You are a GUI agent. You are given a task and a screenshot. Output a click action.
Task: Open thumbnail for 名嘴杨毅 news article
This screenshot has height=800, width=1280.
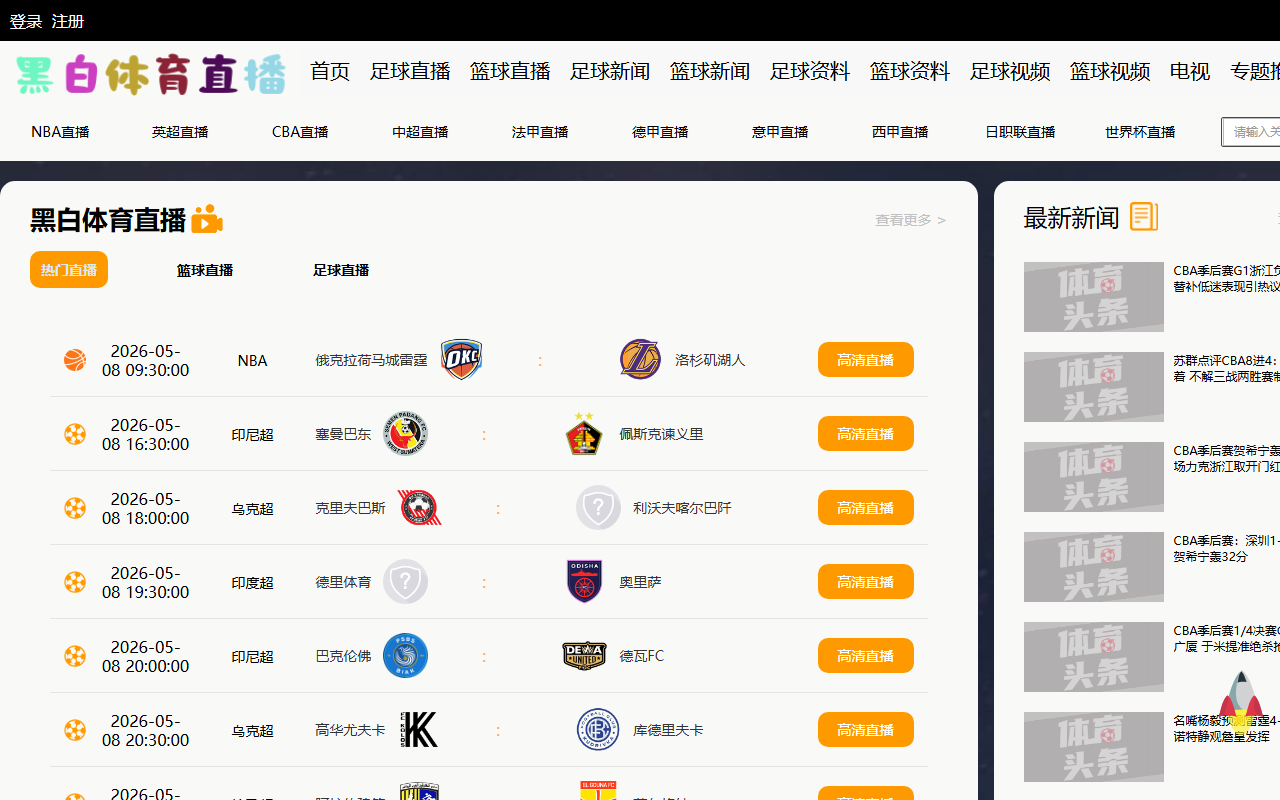1094,747
